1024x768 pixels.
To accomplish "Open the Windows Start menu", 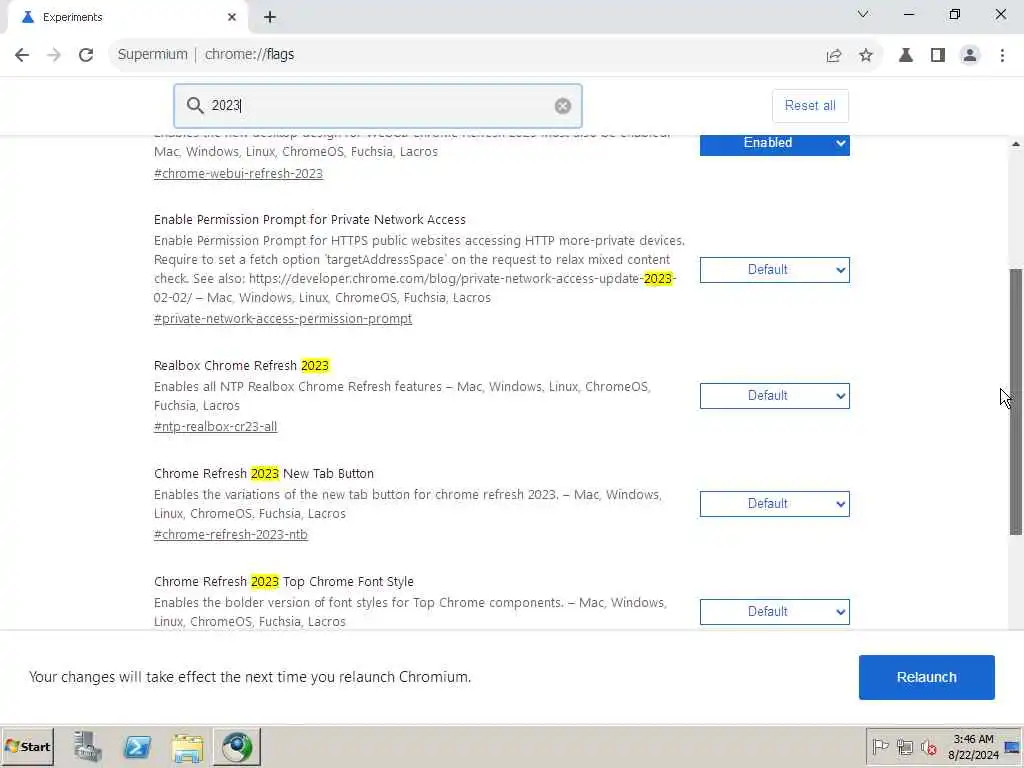I will coord(28,747).
